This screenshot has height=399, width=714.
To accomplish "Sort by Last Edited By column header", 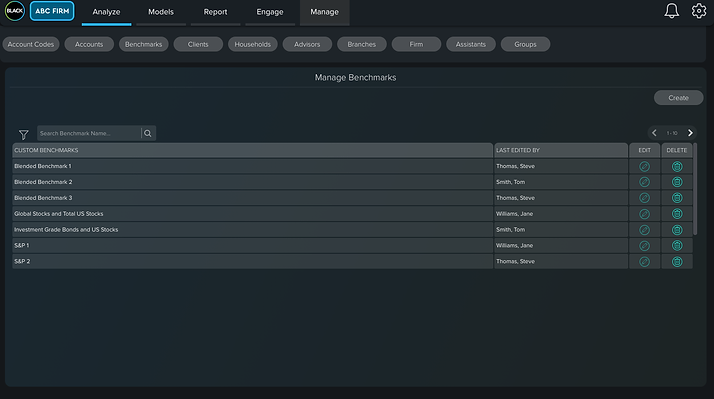I will pyautogui.click(x=561, y=150).
